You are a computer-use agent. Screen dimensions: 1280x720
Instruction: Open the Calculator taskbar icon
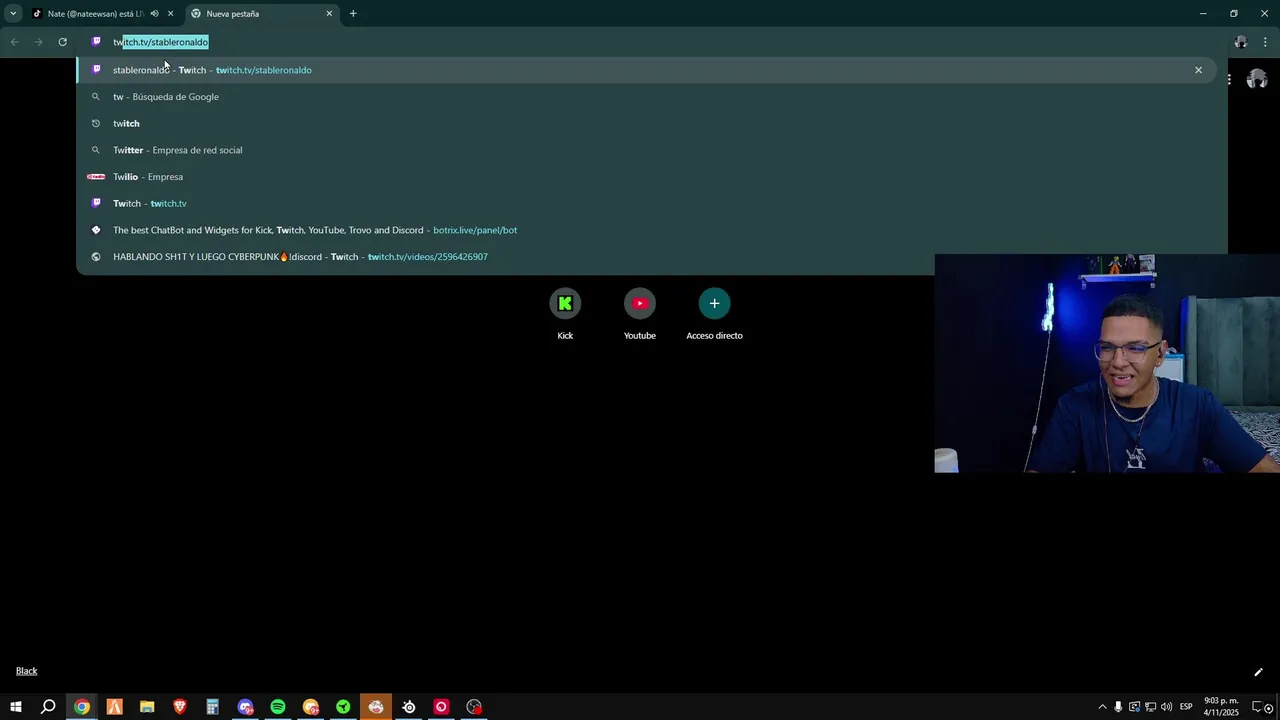point(212,707)
